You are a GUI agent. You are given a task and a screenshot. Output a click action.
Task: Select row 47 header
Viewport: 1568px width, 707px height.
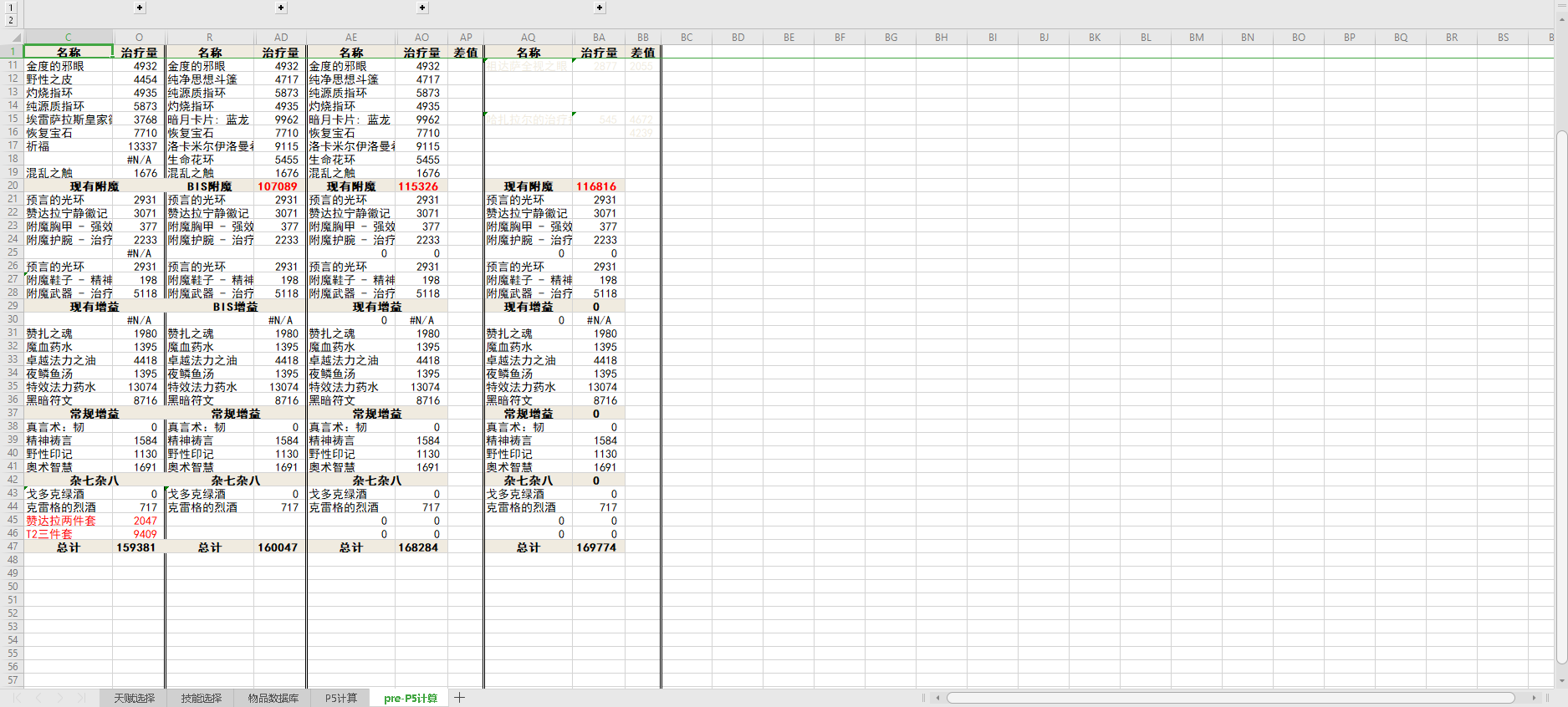[x=13, y=547]
